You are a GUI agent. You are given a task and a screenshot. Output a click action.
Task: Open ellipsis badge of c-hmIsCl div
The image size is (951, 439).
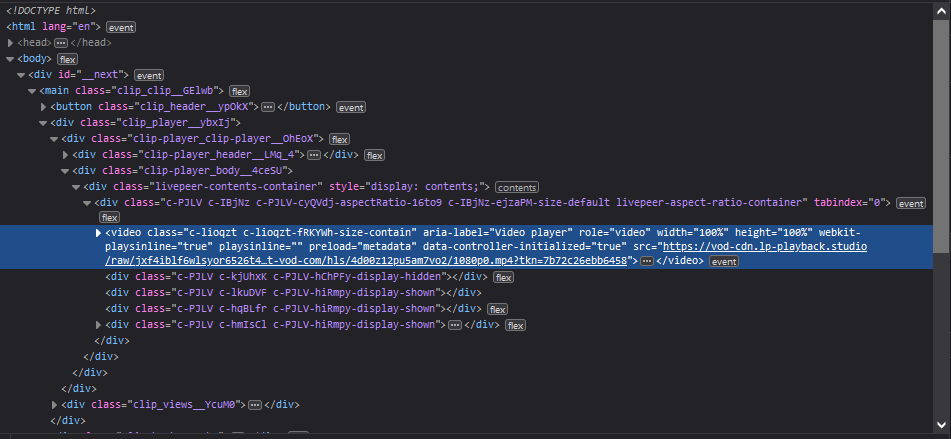coord(455,325)
